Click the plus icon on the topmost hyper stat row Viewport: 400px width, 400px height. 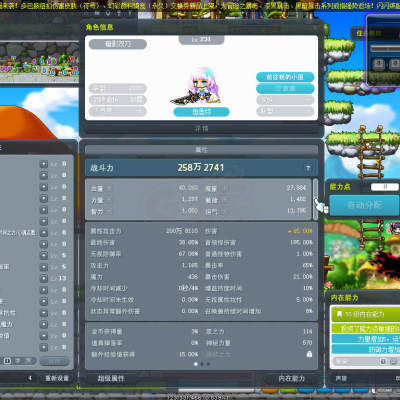coord(44,164)
